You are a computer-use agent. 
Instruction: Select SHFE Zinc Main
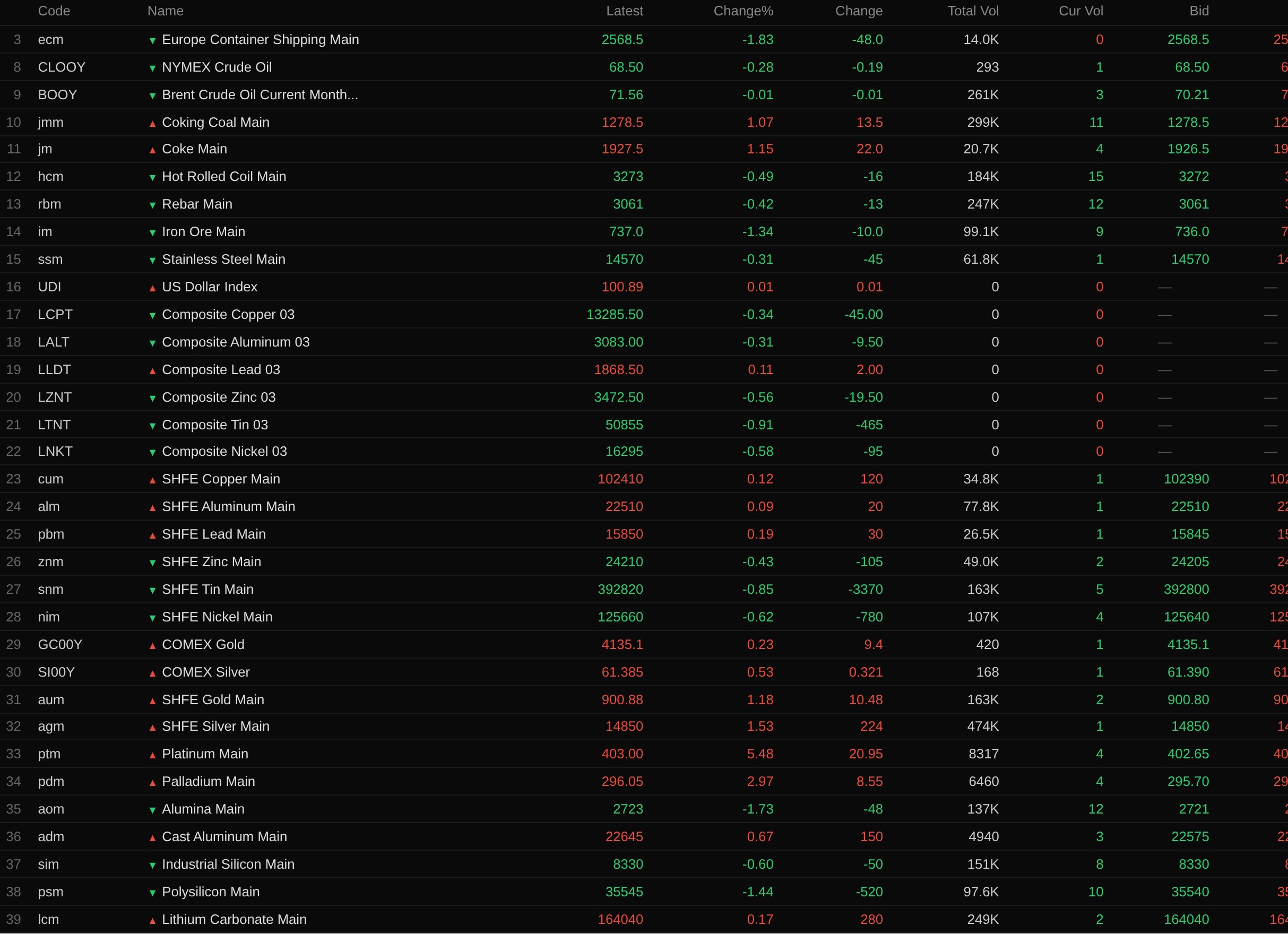(211, 561)
